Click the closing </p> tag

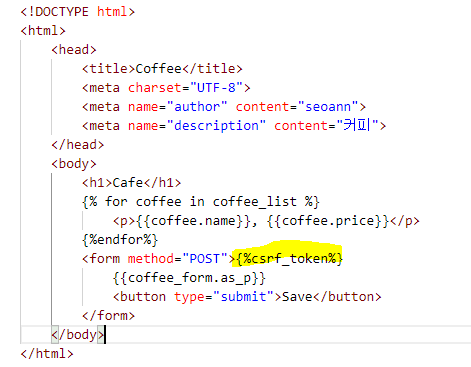(405, 221)
